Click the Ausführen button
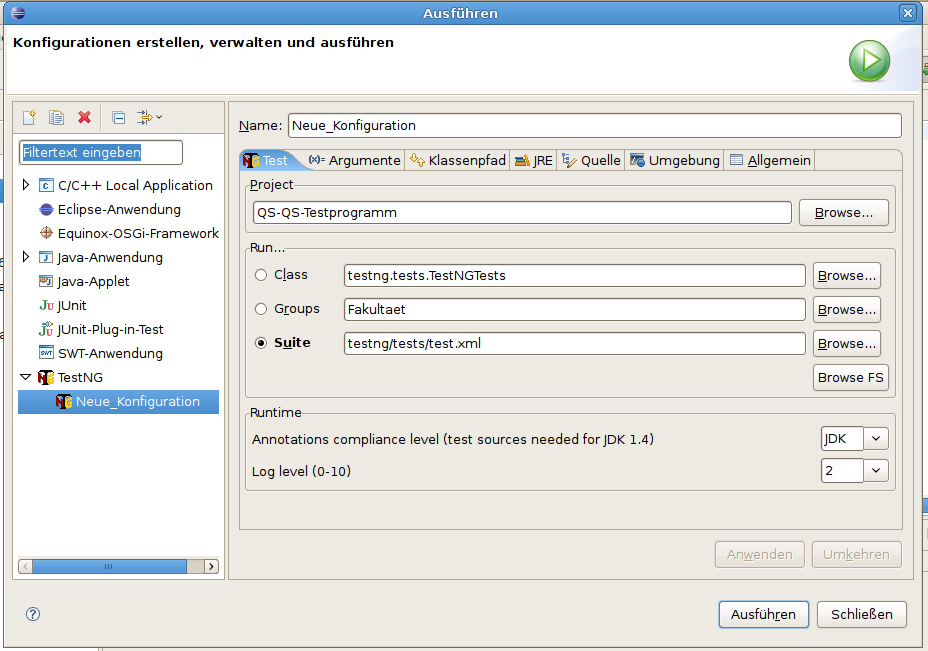 click(763, 614)
